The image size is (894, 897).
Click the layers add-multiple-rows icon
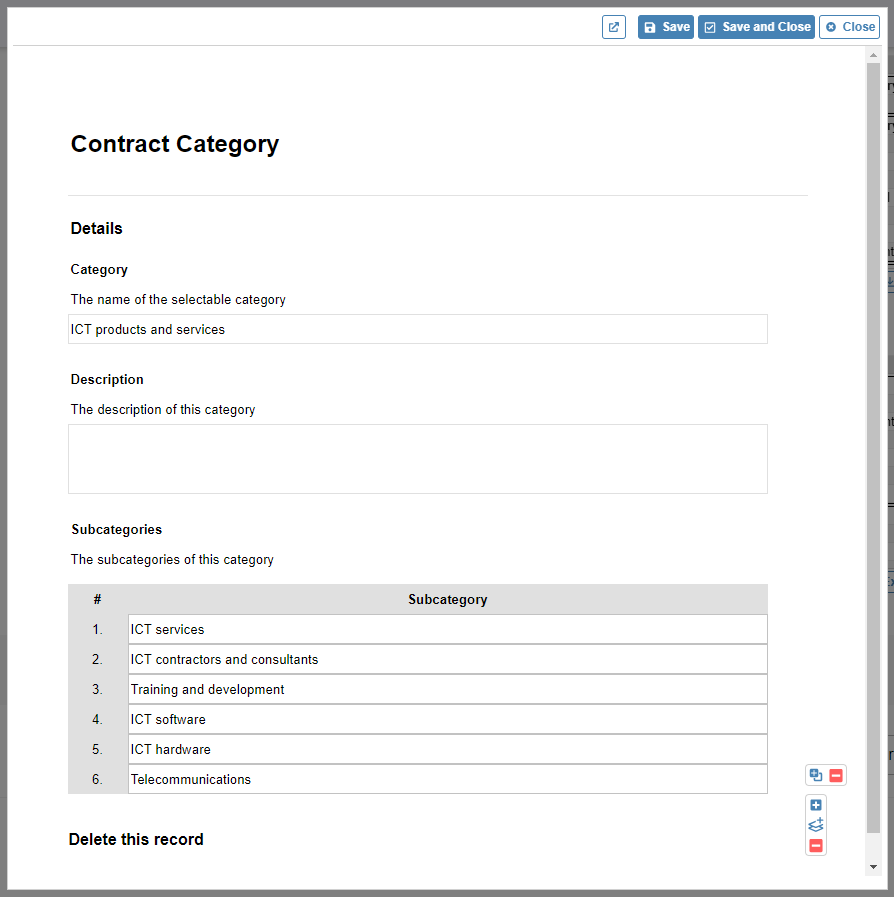tap(816, 825)
